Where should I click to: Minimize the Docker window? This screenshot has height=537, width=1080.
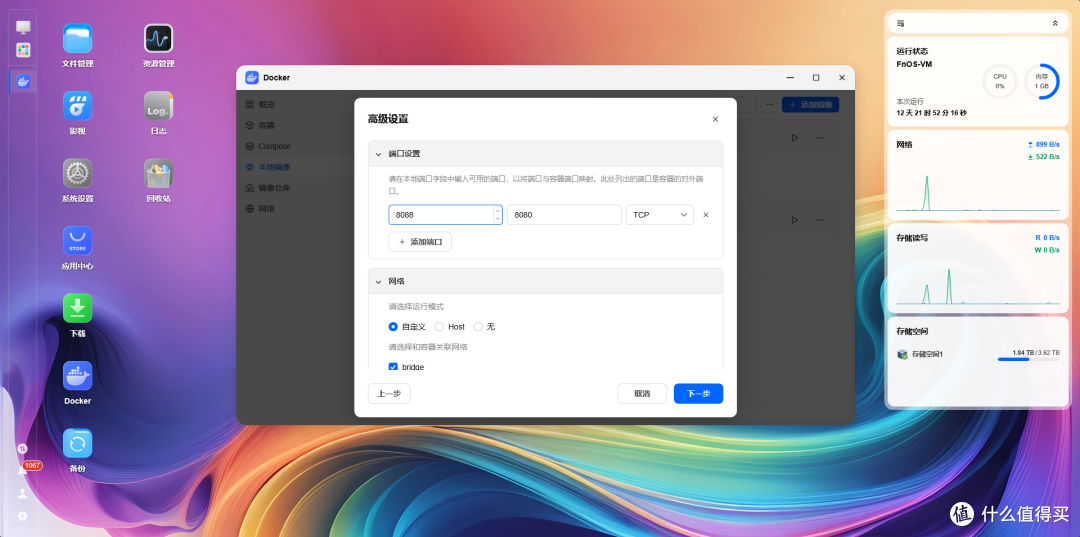pos(790,78)
